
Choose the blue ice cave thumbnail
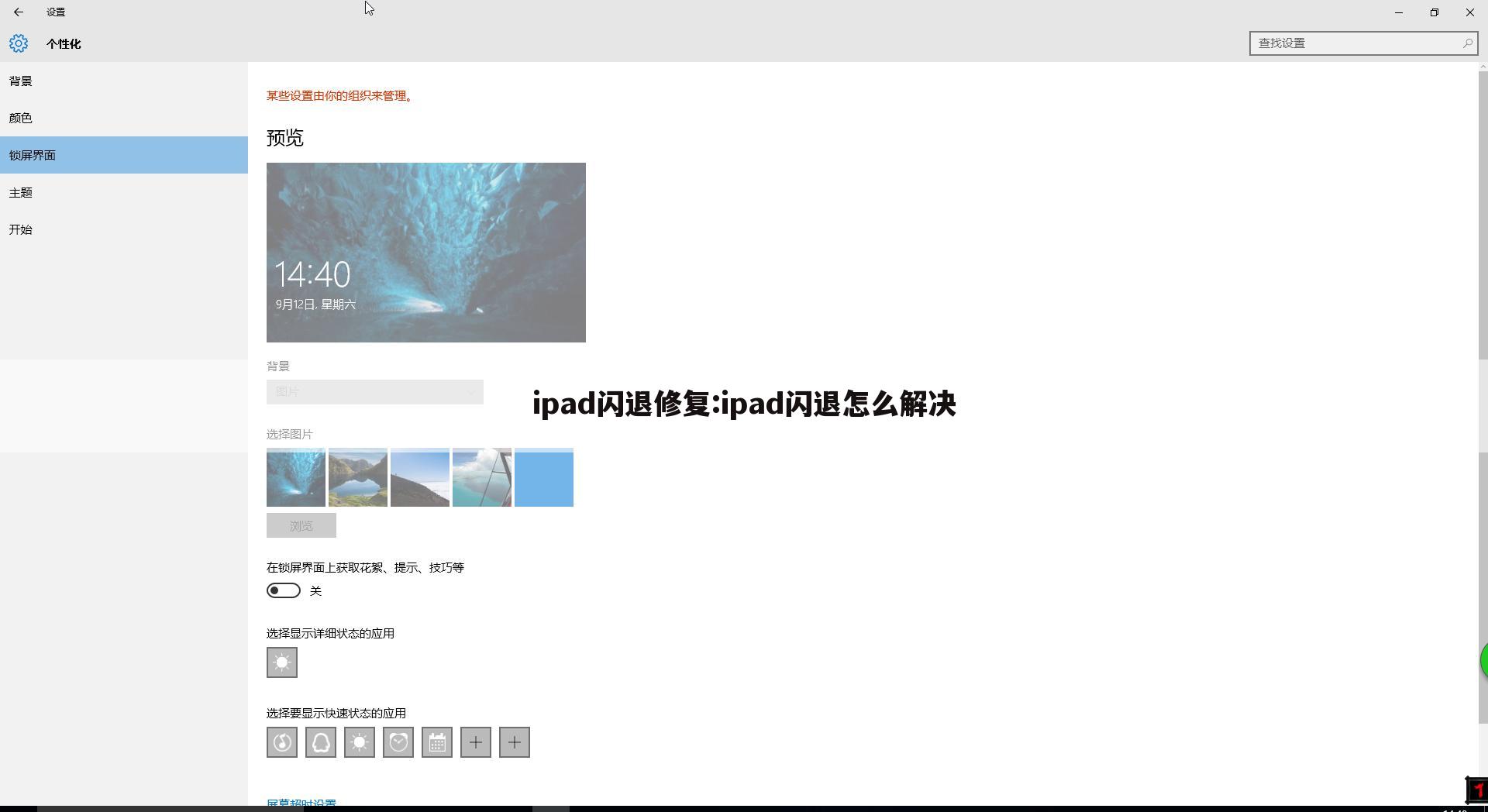pos(296,477)
